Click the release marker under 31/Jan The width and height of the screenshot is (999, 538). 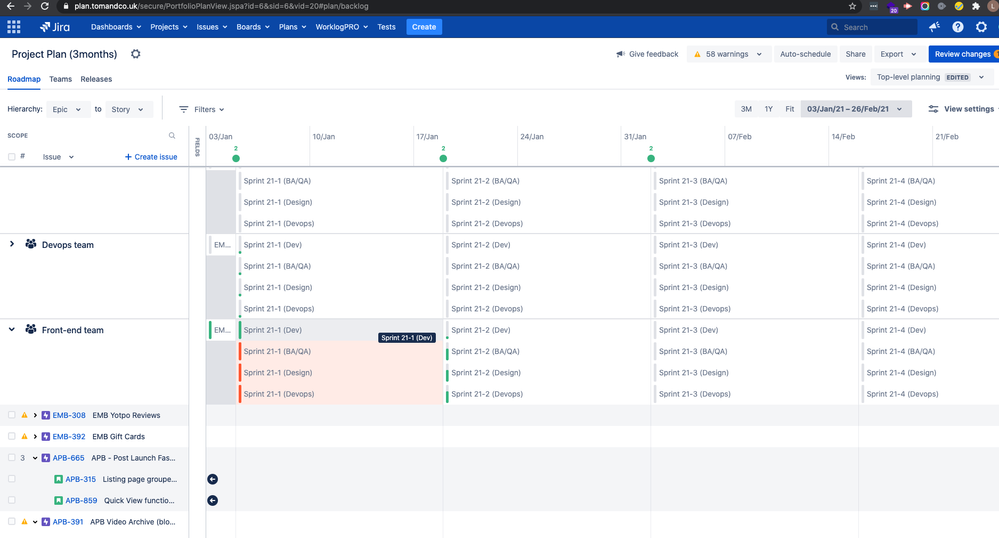(x=651, y=158)
